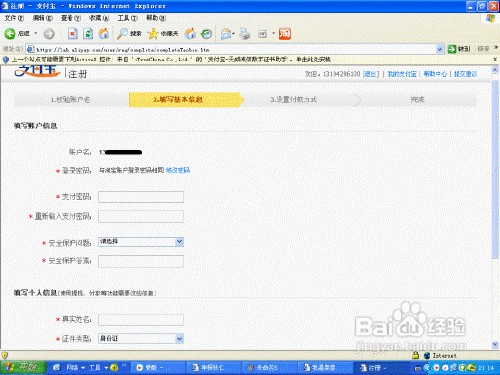500x375 pixels.
Task: Click the Print toolbar icon
Action: click(x=245, y=34)
